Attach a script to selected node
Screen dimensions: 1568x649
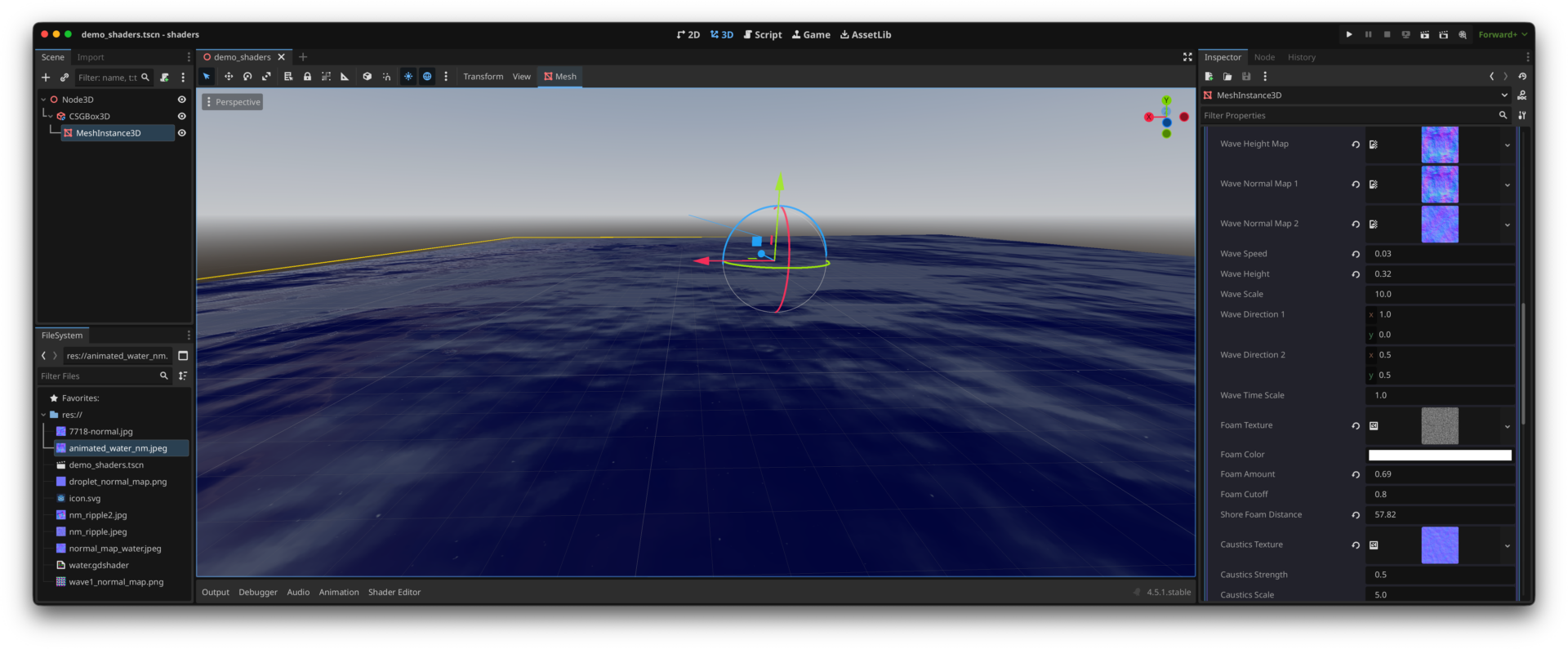click(164, 78)
